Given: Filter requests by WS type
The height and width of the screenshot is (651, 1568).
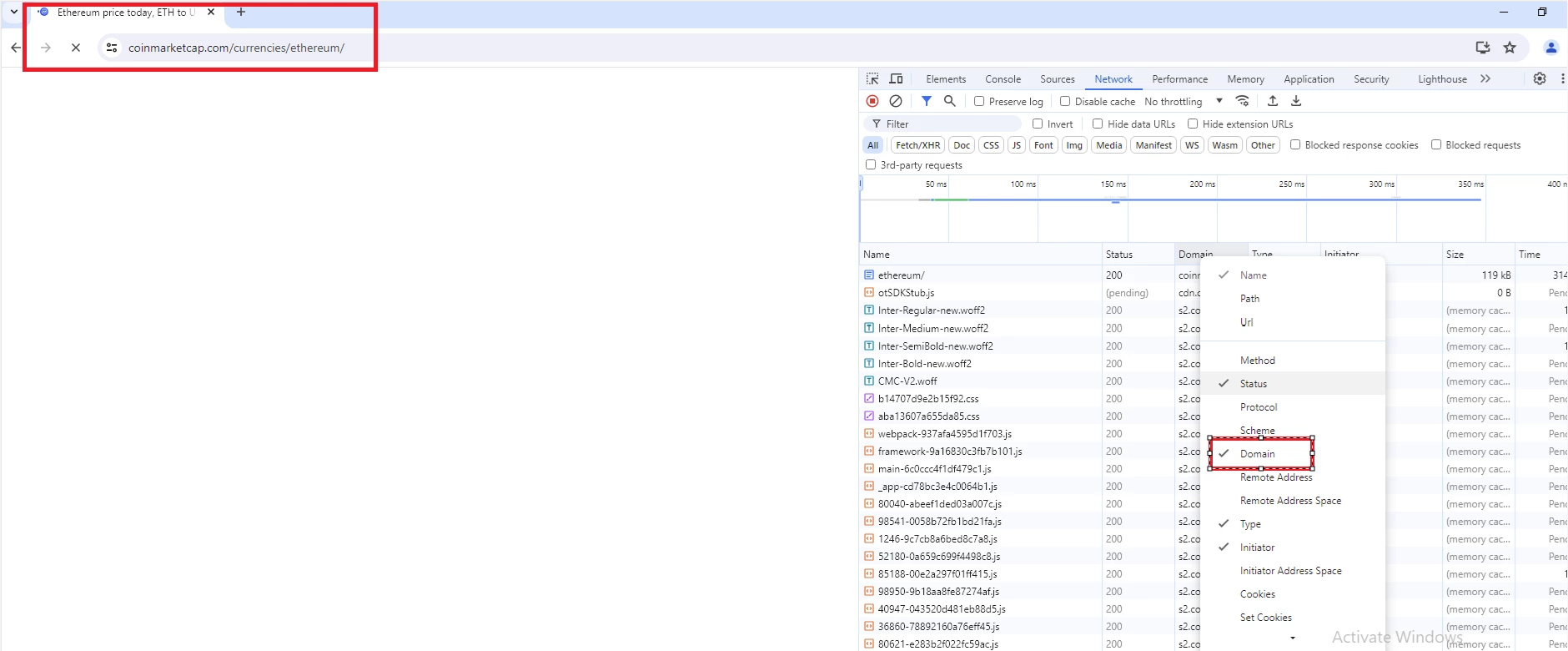Looking at the screenshot, I should (x=1192, y=144).
